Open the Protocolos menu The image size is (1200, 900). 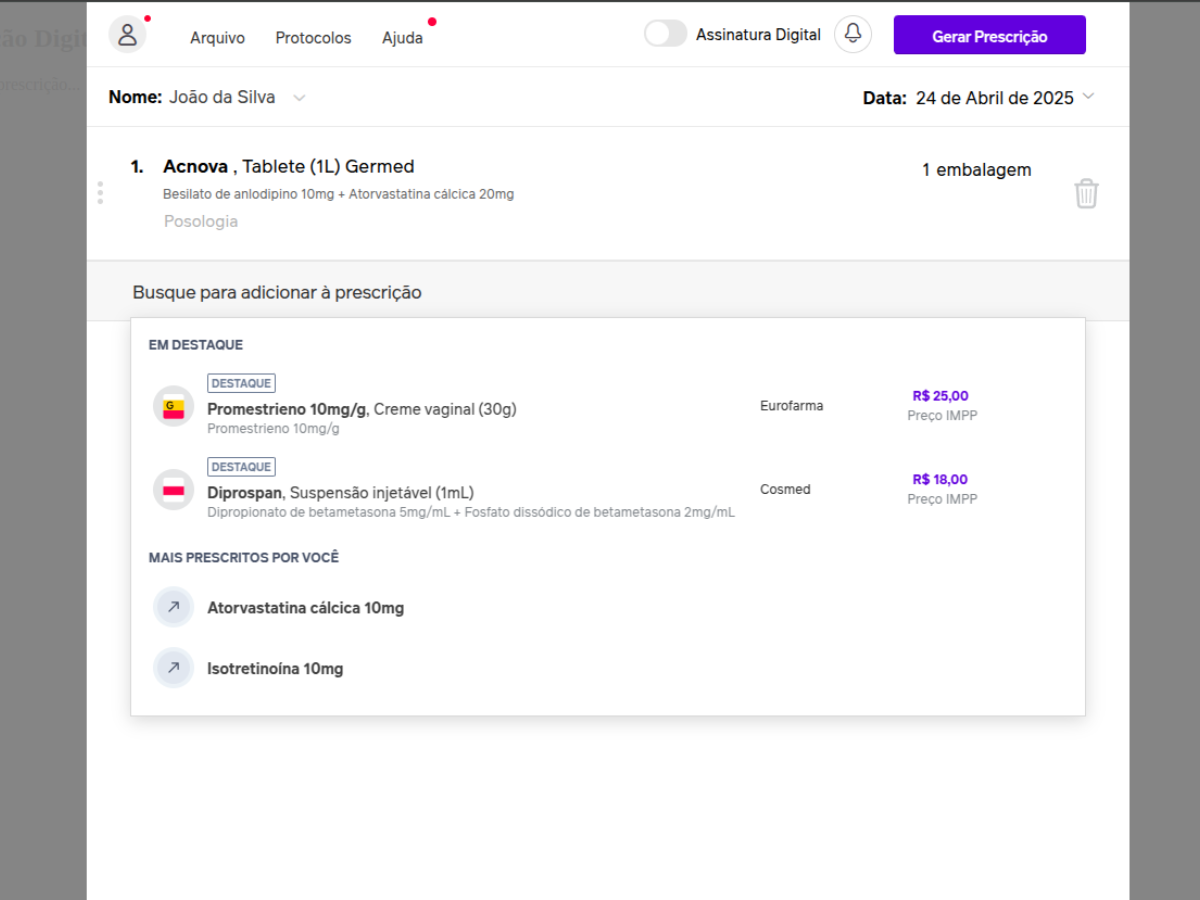click(313, 38)
